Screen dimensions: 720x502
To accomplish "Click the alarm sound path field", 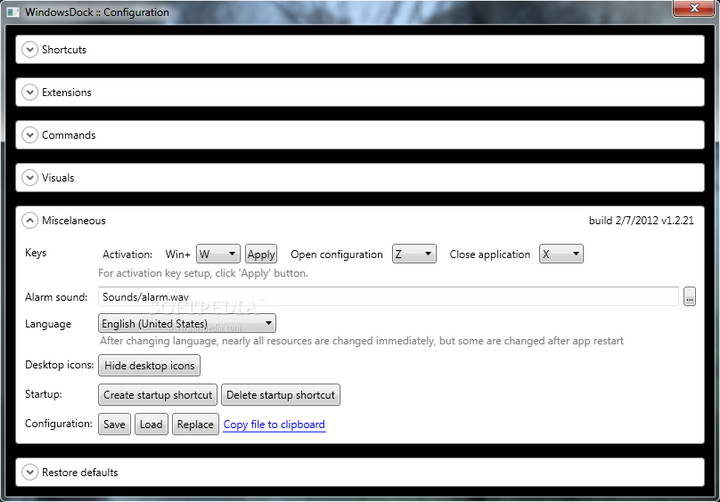I will pos(388,297).
